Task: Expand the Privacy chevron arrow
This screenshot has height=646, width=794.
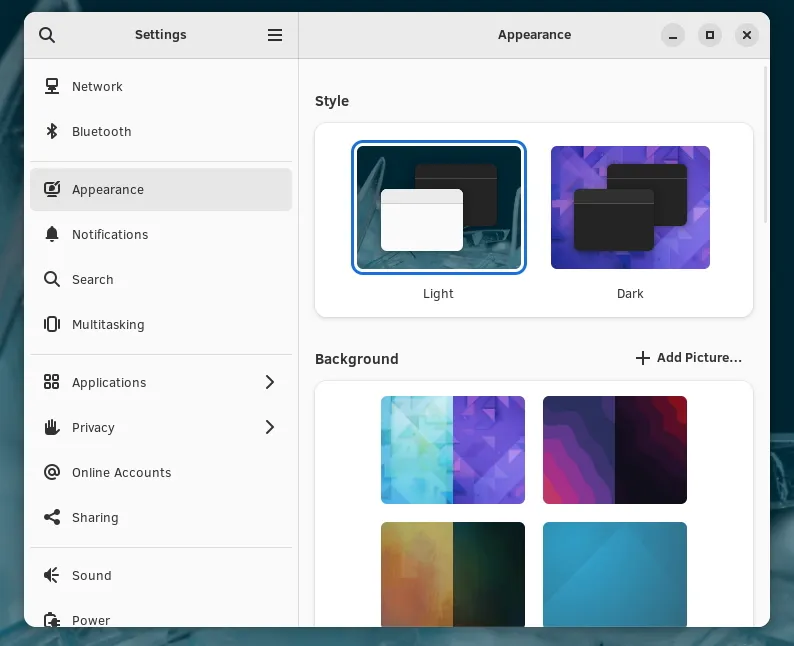Action: coord(269,428)
